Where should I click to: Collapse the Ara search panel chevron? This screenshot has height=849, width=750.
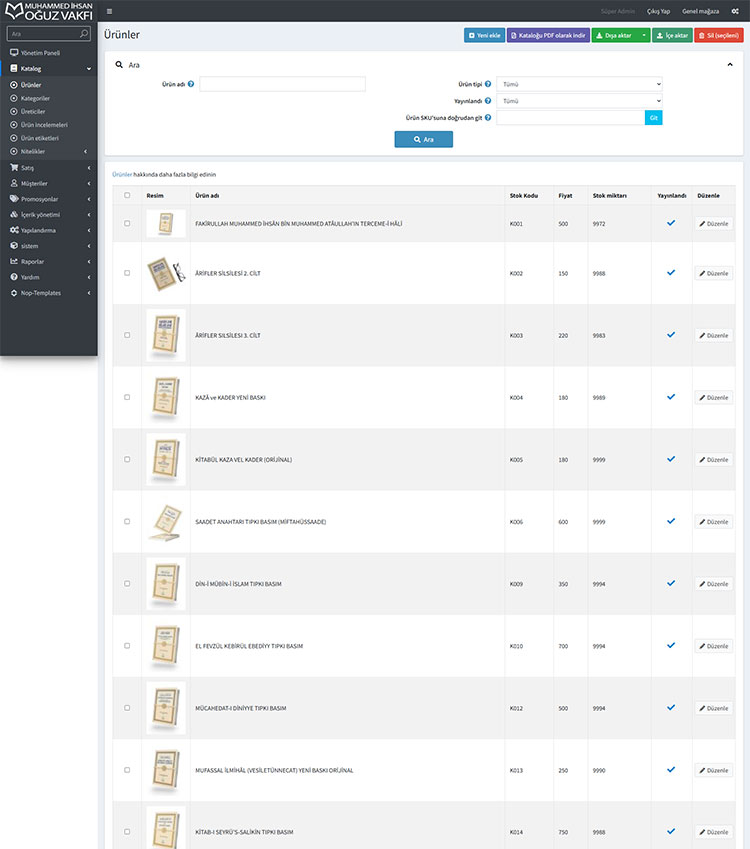coord(730,64)
